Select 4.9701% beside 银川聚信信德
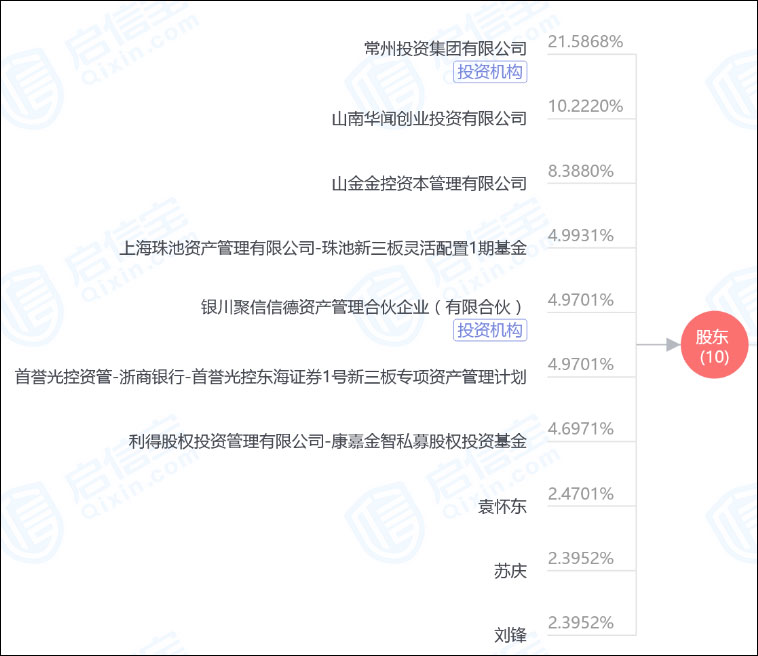Screen dimensions: 758x656 [x=581, y=300]
